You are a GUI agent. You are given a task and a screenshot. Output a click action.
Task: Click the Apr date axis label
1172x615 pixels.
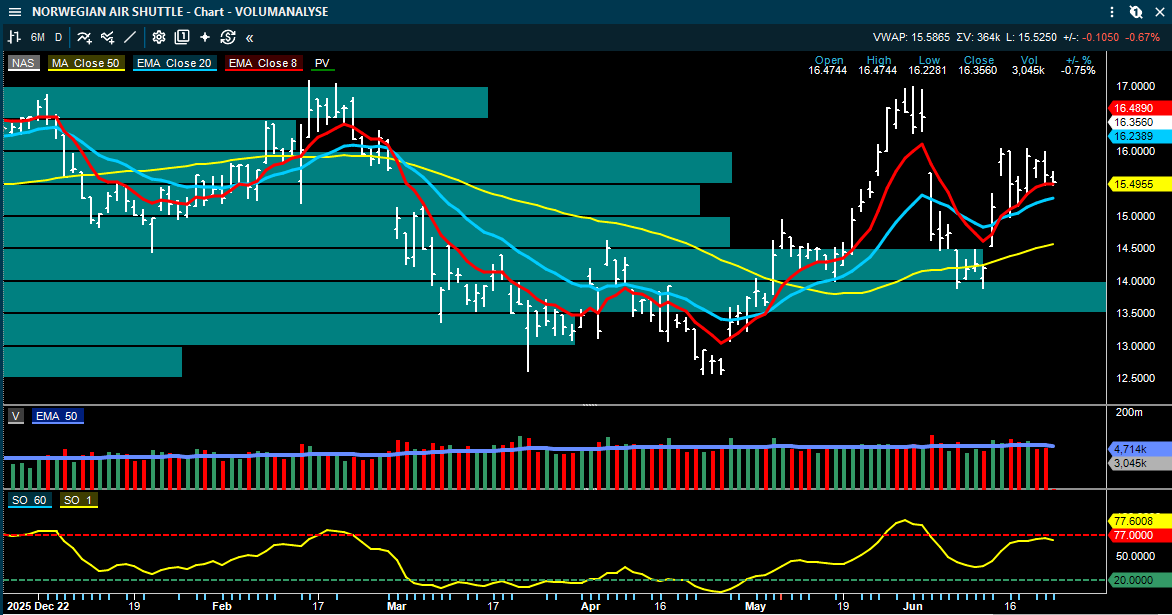click(x=590, y=606)
